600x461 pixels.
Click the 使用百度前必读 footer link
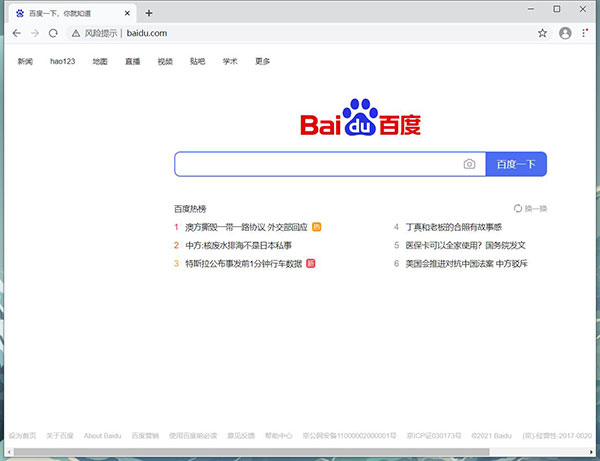click(193, 436)
